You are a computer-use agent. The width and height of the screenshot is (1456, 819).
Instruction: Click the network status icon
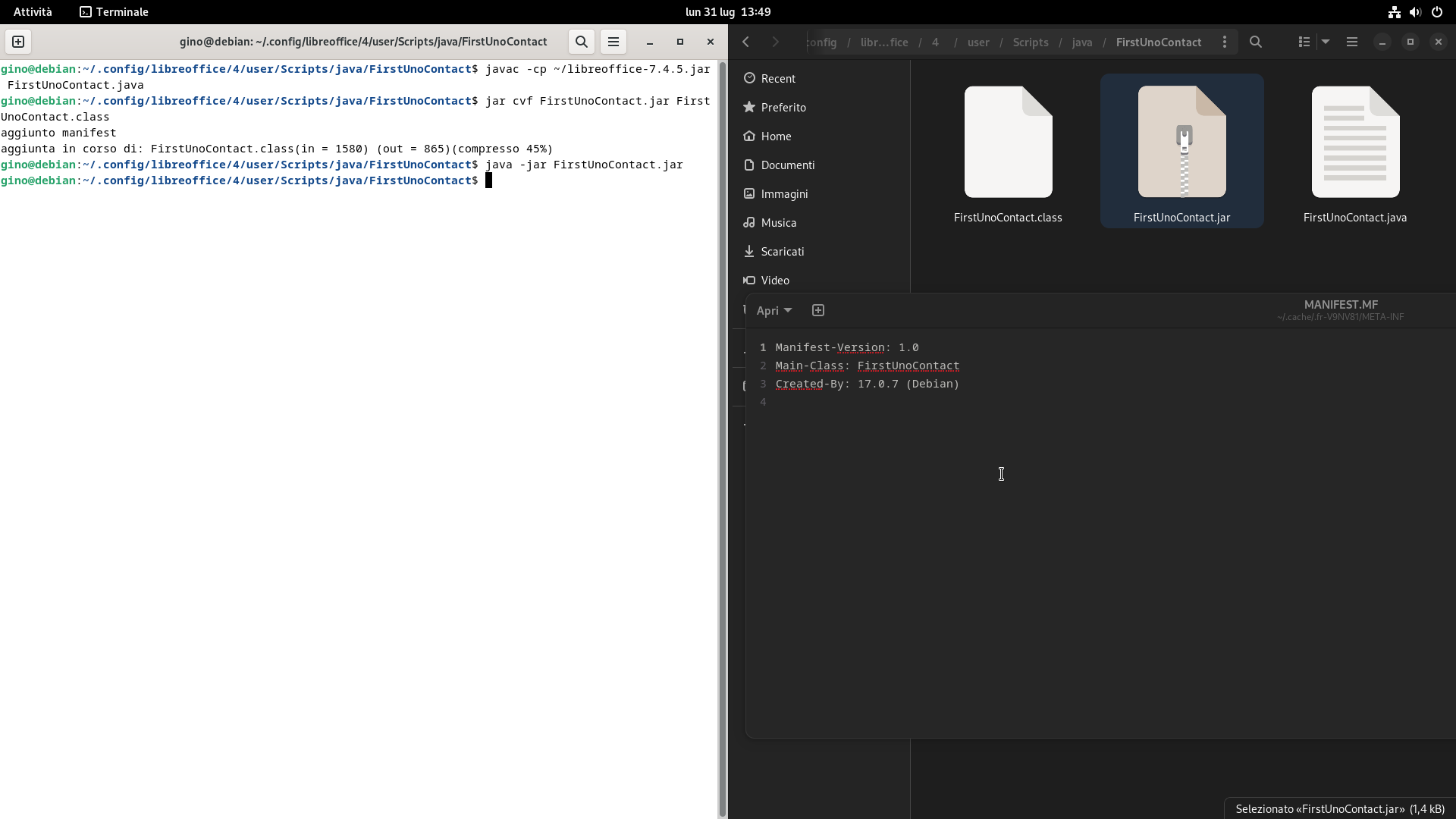[1394, 11]
